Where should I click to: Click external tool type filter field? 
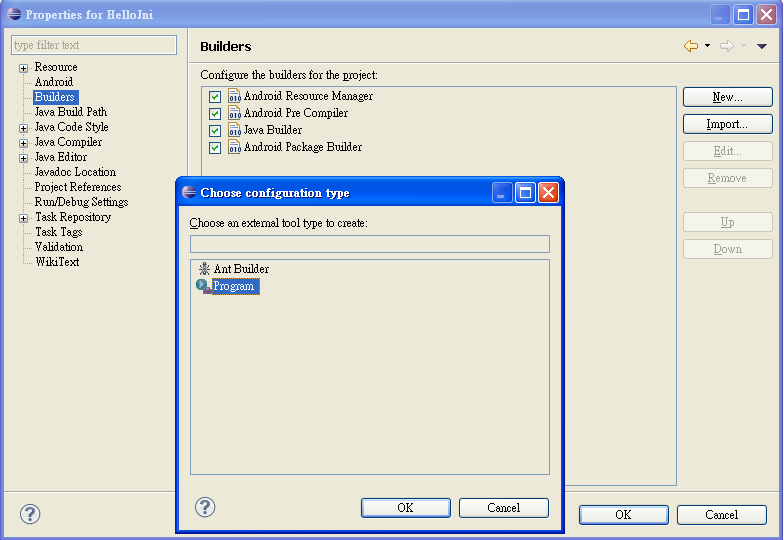tap(370, 244)
